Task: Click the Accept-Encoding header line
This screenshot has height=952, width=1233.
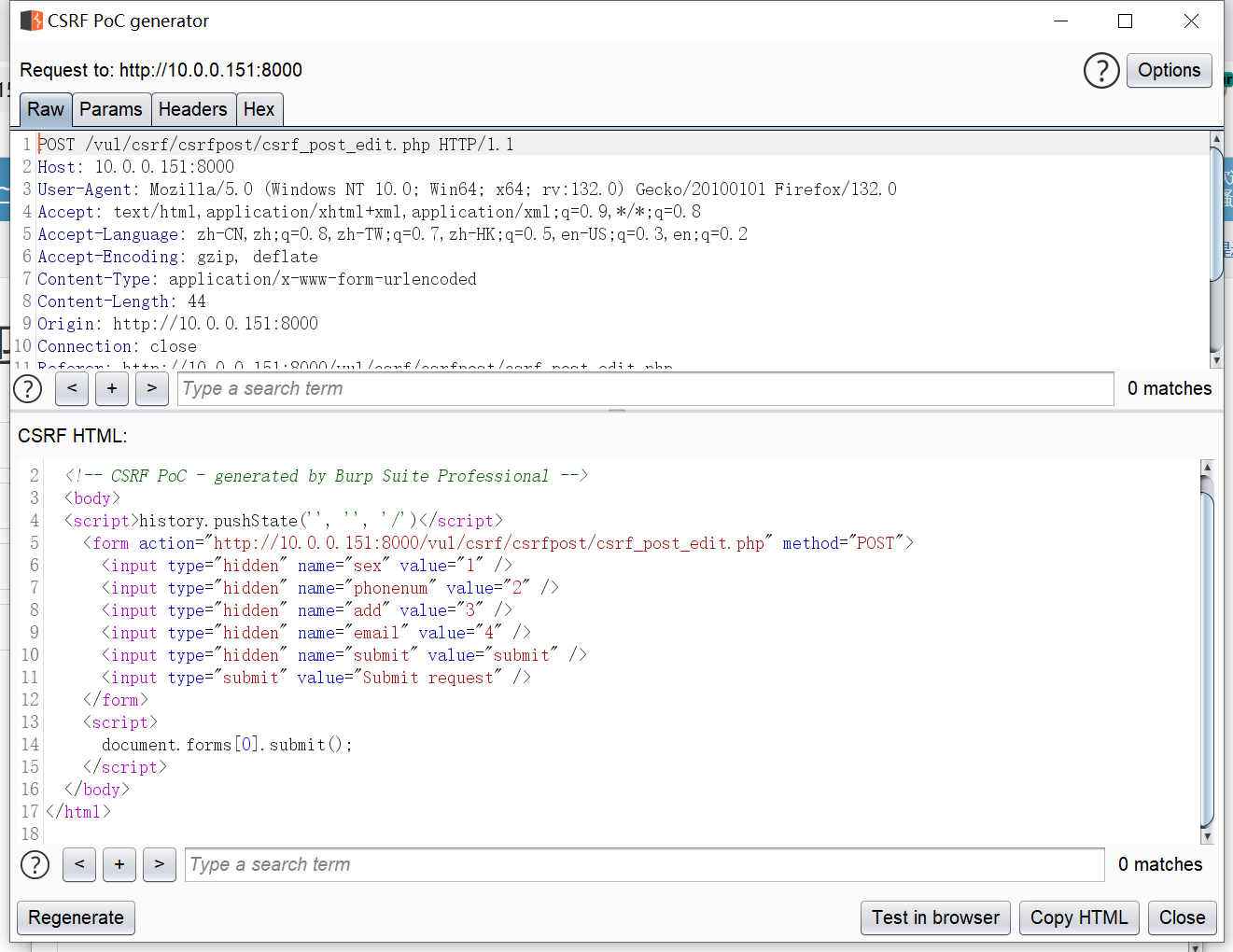Action: [177, 257]
